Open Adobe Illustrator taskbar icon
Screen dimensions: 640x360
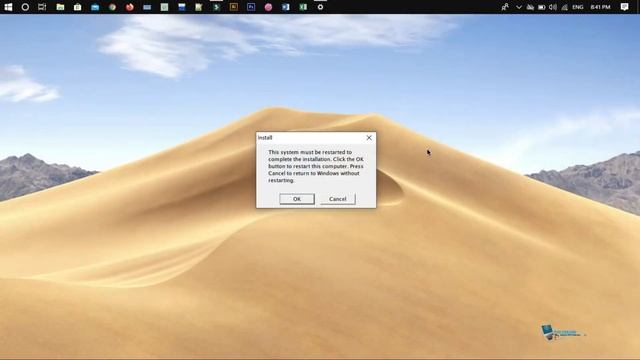[x=233, y=7]
